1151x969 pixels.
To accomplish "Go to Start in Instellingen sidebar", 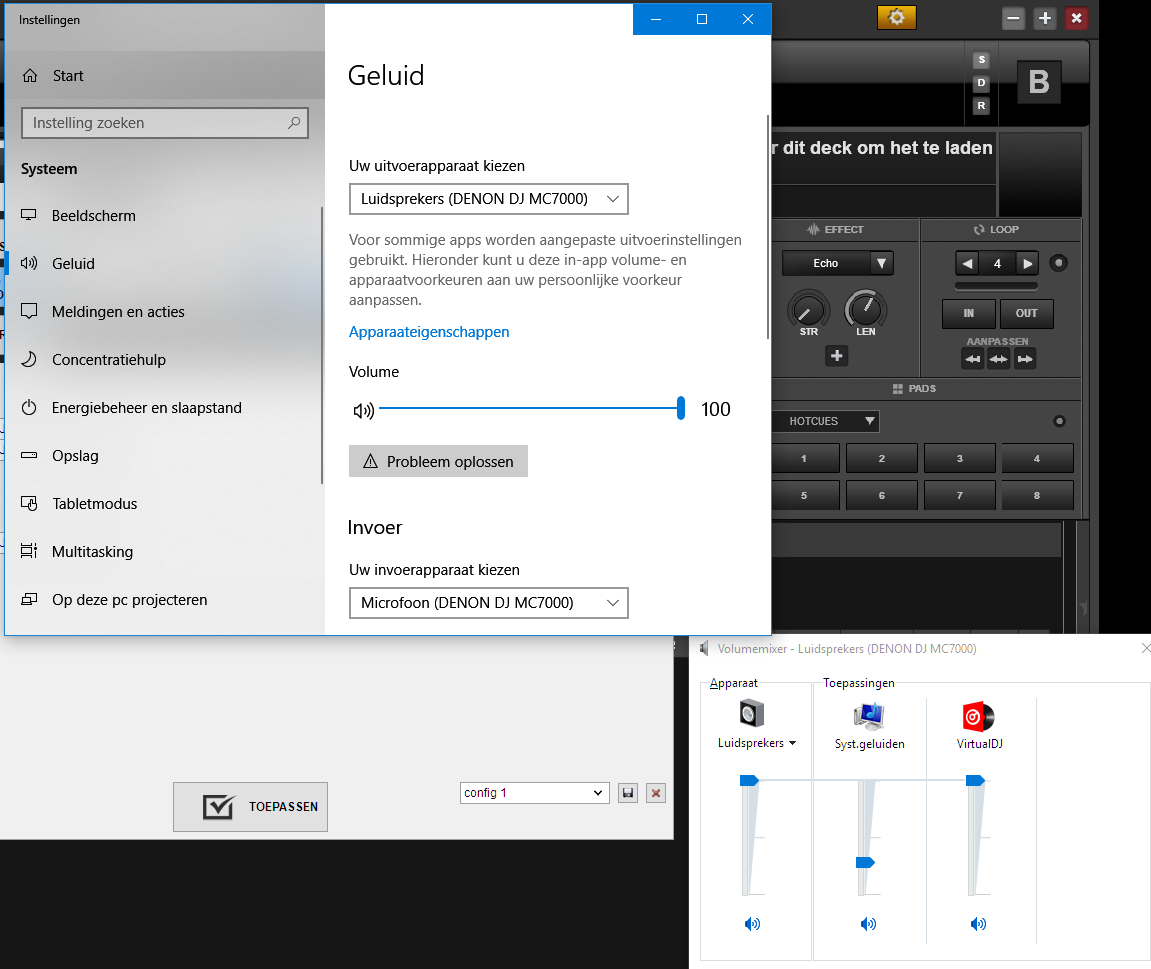I will [x=164, y=76].
